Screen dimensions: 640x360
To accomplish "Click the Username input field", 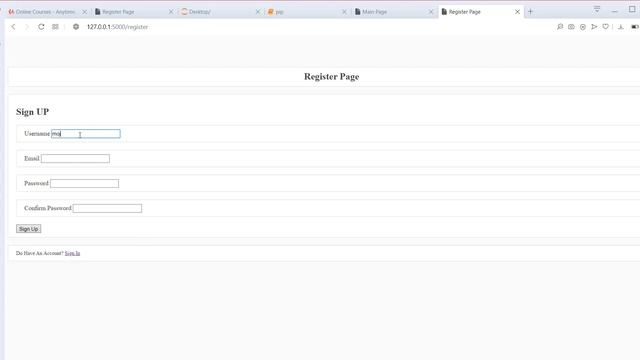I will (x=86, y=133).
